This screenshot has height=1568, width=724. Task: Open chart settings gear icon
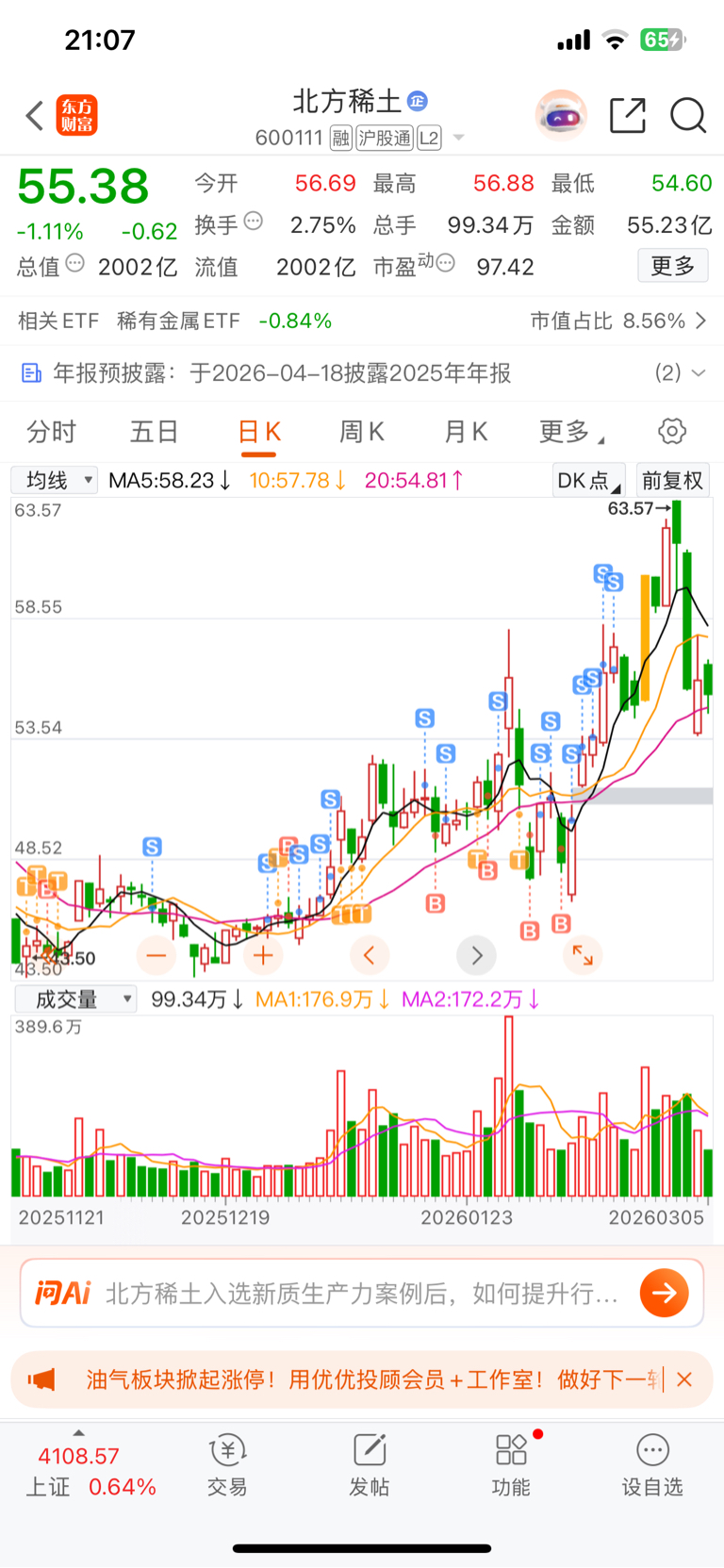click(672, 432)
